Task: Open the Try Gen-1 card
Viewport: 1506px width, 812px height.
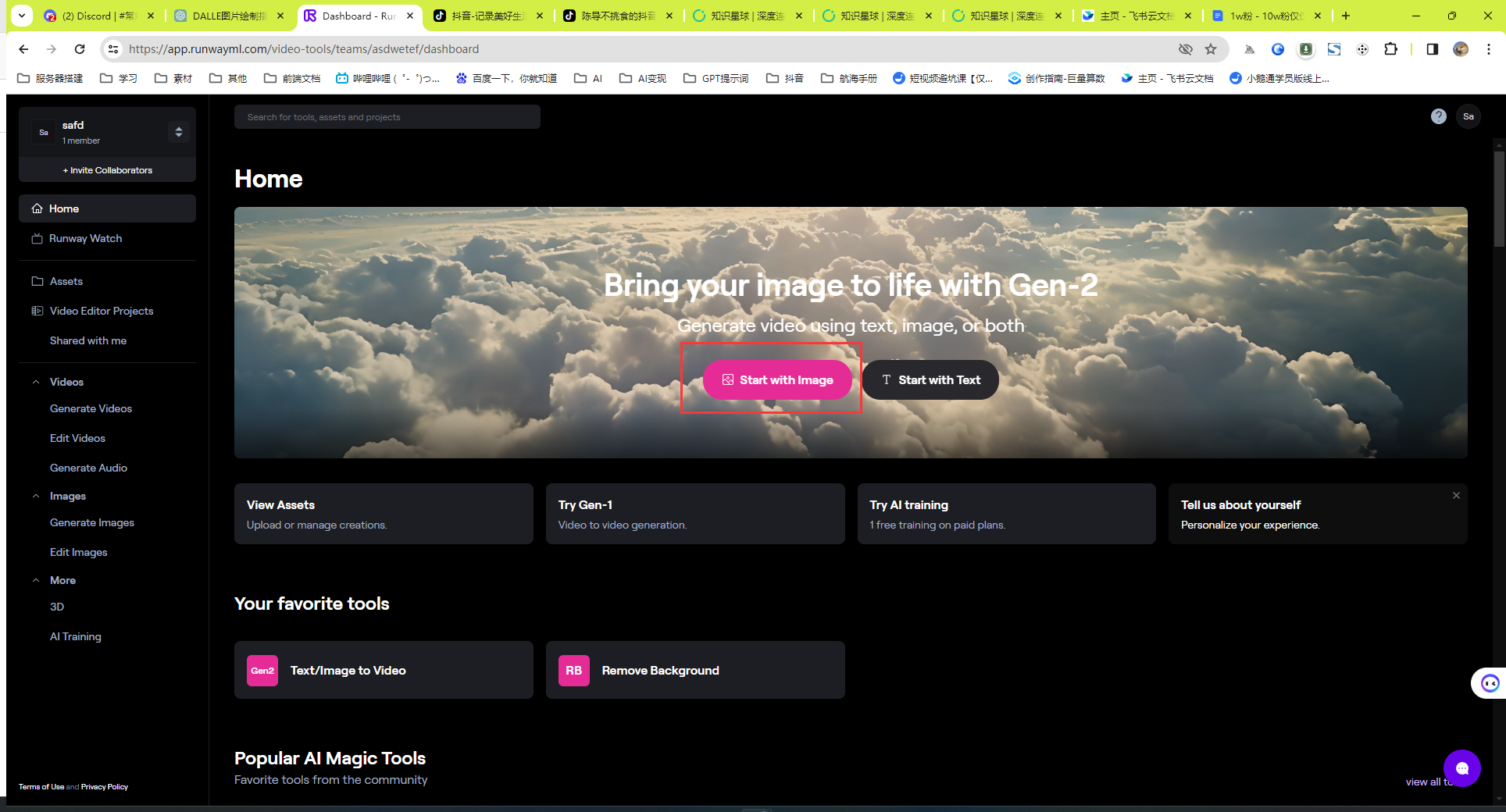Action: pos(695,514)
